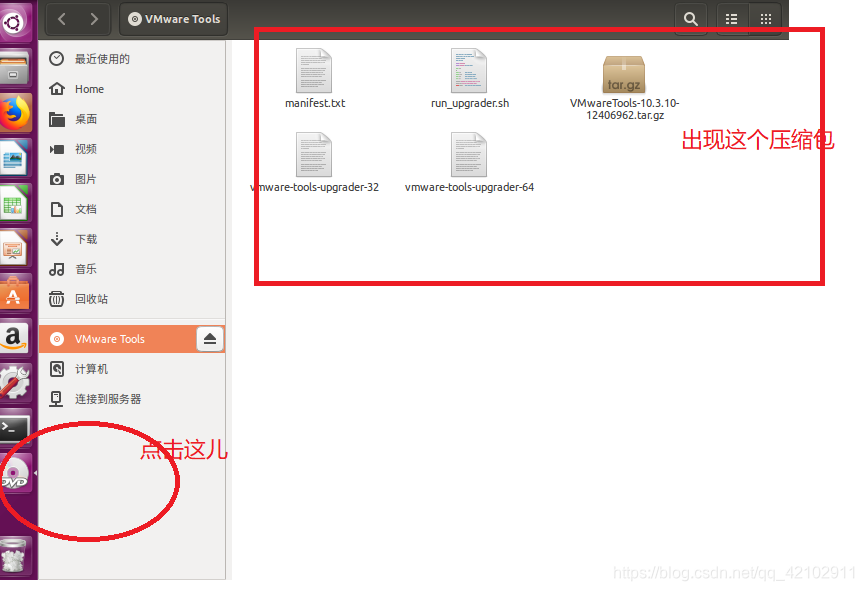The height and width of the screenshot is (591, 864).
Task: Launch Firefox from the launcher
Action: [x=15, y=112]
